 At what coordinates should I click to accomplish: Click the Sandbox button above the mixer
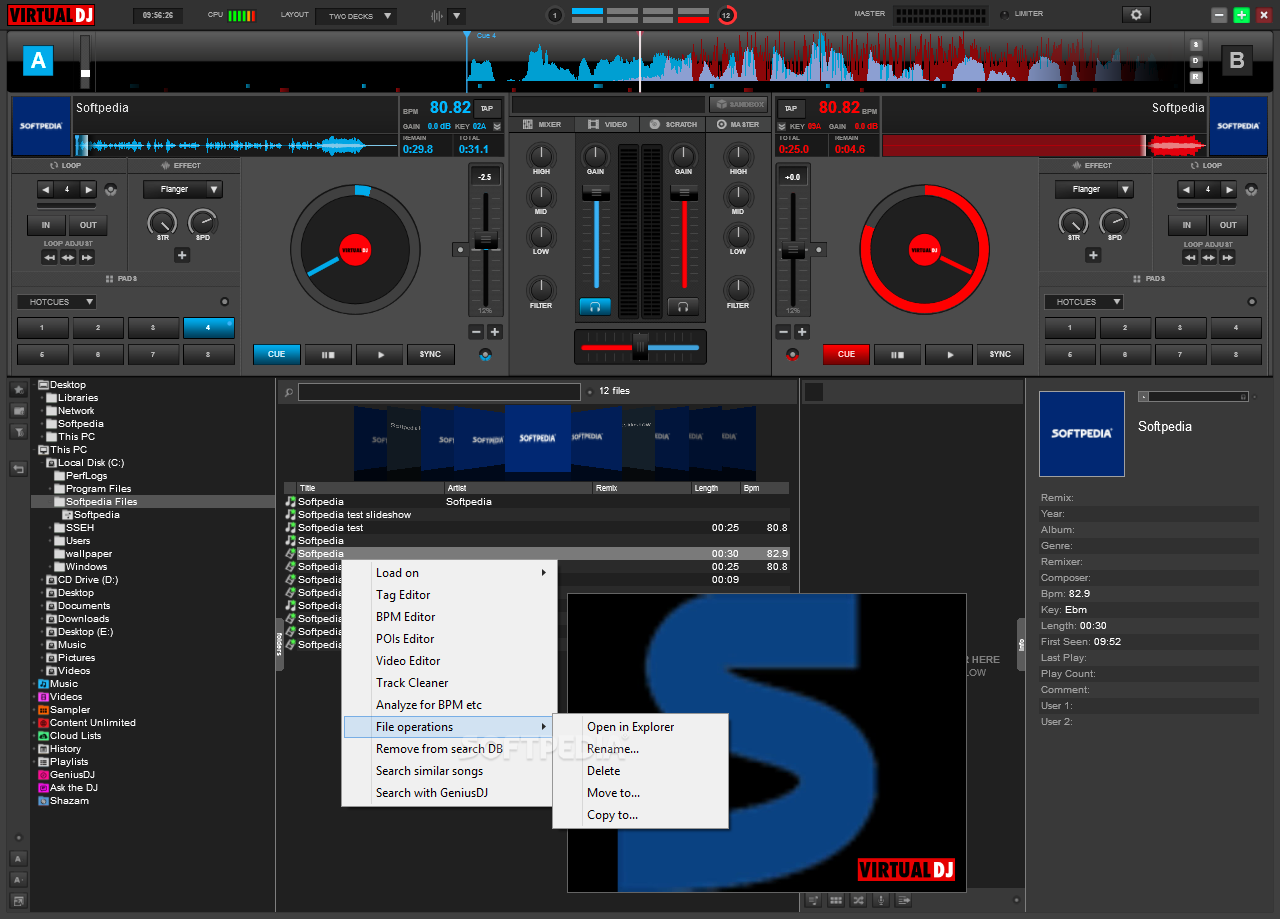pos(738,104)
